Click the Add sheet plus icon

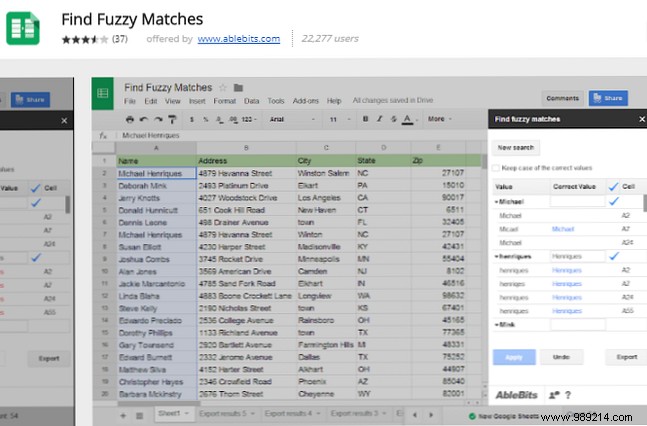tap(123, 415)
